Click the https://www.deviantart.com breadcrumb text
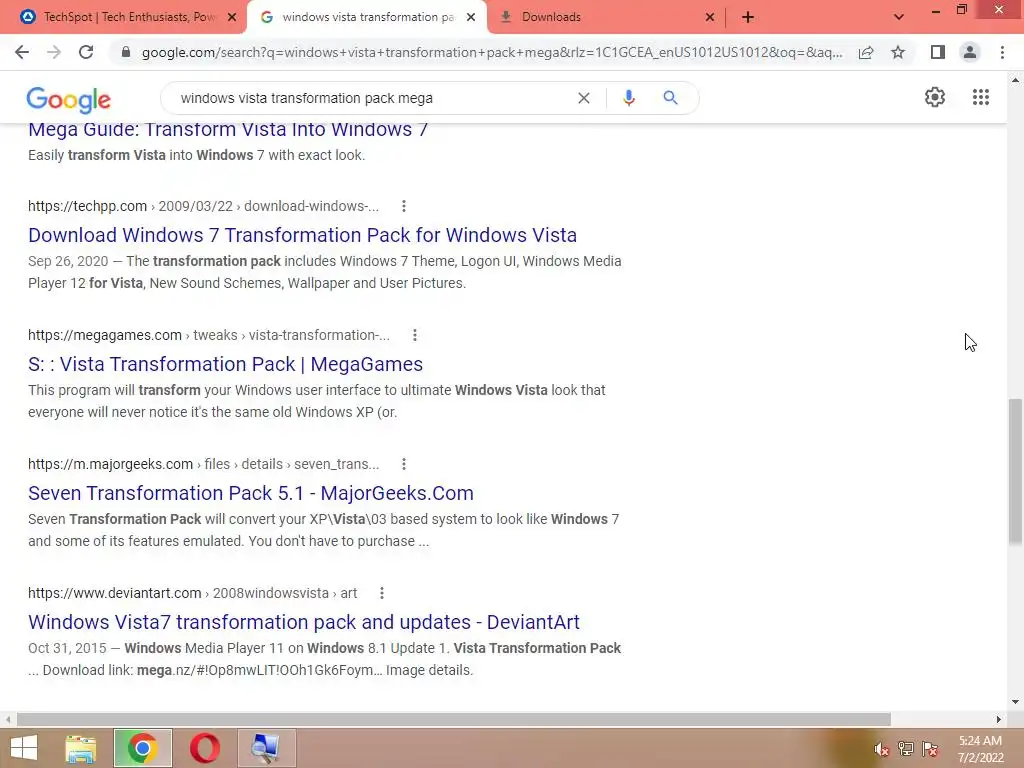 pos(114,593)
